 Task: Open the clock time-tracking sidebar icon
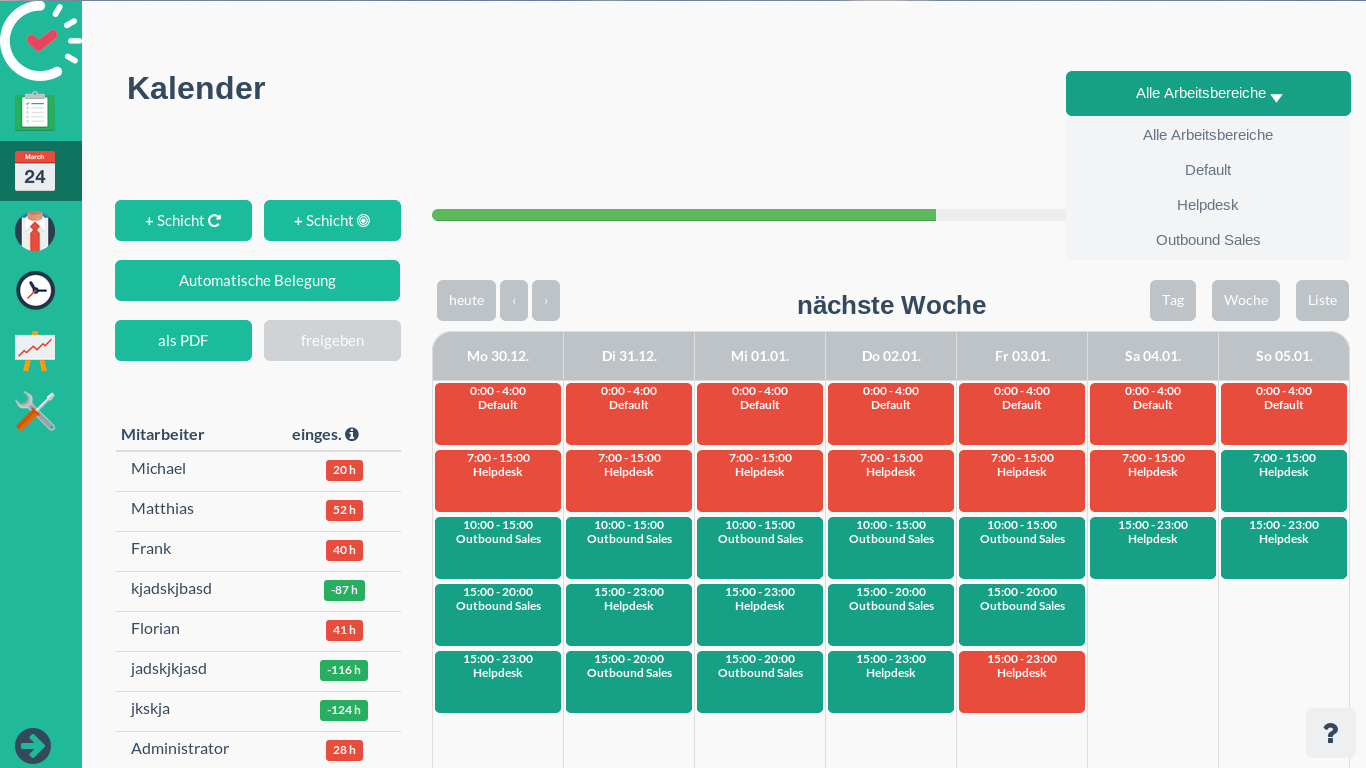pos(35,291)
